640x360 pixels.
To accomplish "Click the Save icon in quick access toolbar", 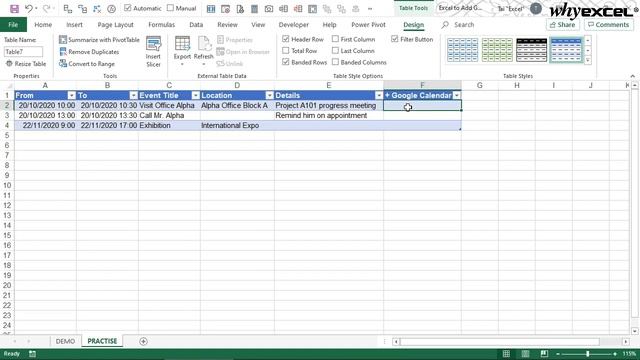I will click(14, 9).
